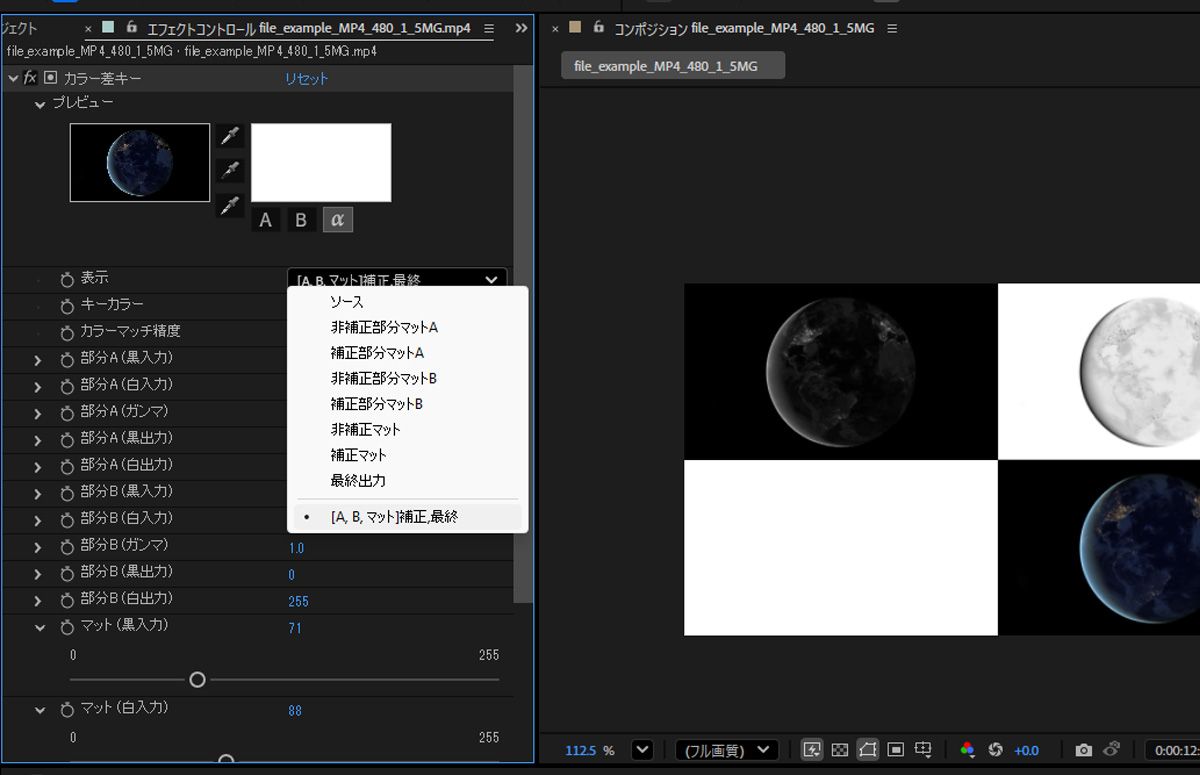Toggle the stopwatch for マット (白入力)

pyautogui.click(x=67, y=709)
